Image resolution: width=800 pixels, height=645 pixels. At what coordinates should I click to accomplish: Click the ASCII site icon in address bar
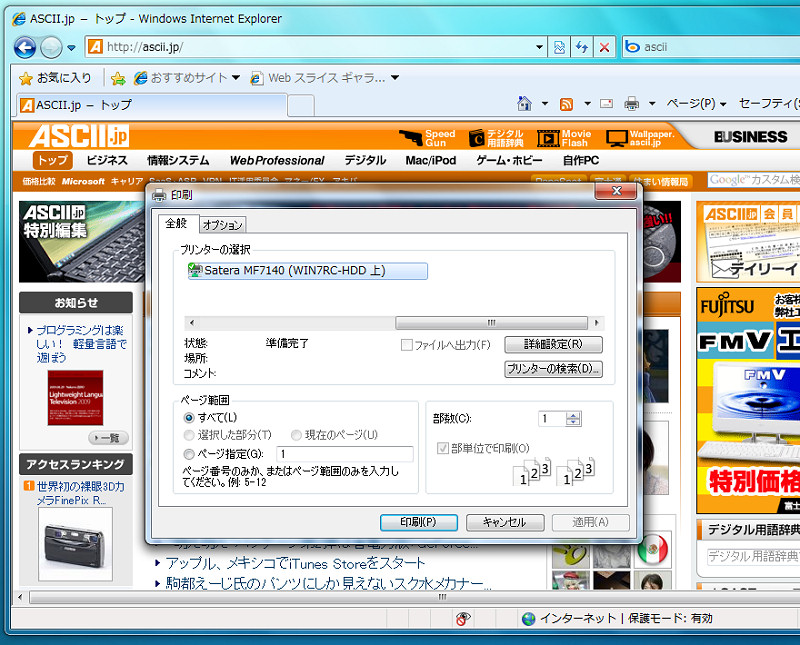(x=95, y=47)
